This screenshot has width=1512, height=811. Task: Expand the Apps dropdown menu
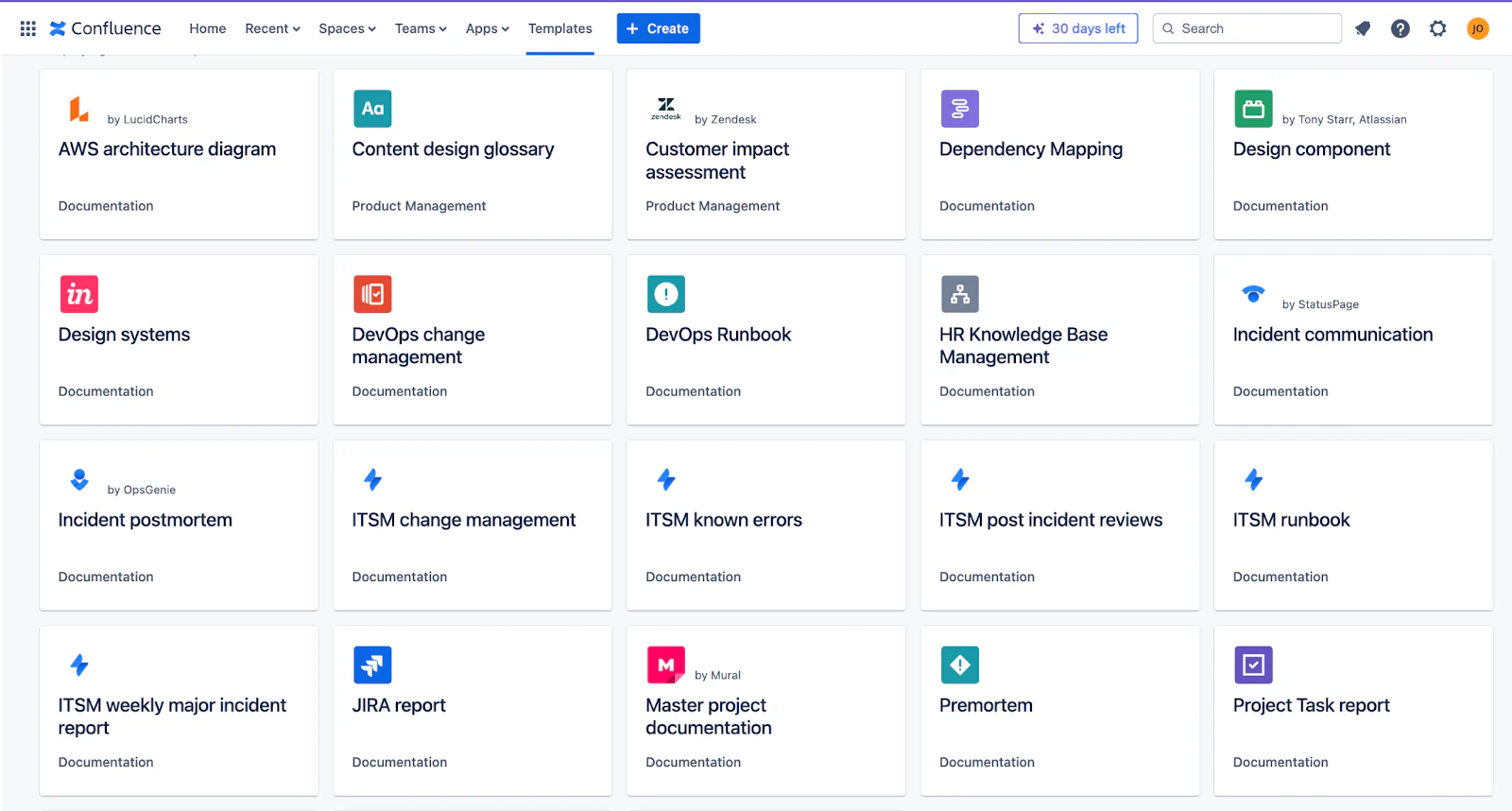click(x=487, y=28)
